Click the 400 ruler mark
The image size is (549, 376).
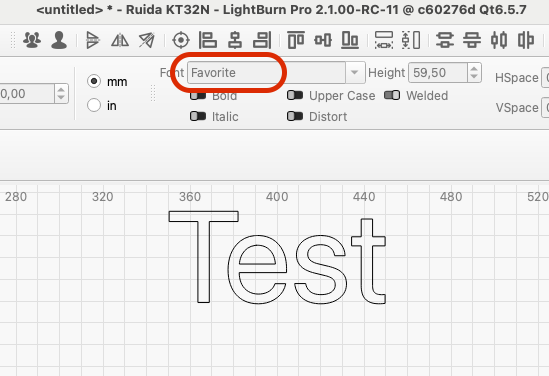click(277, 197)
